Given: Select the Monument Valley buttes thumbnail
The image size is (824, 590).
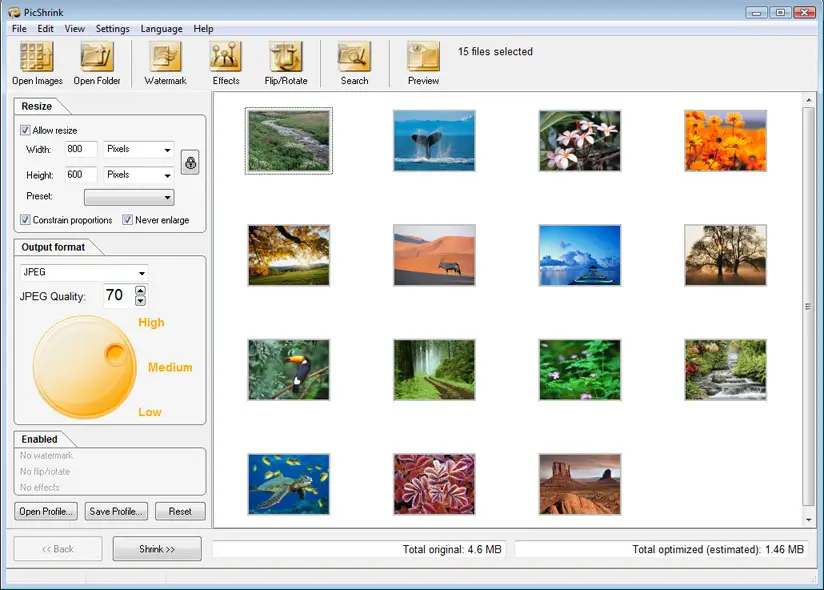Looking at the screenshot, I should click(580, 484).
